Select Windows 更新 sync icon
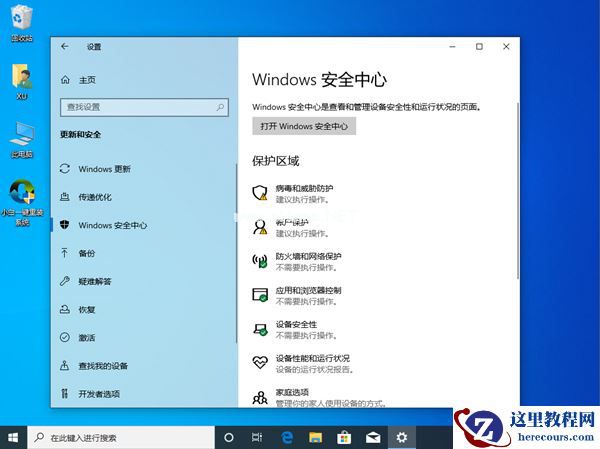 65,169
